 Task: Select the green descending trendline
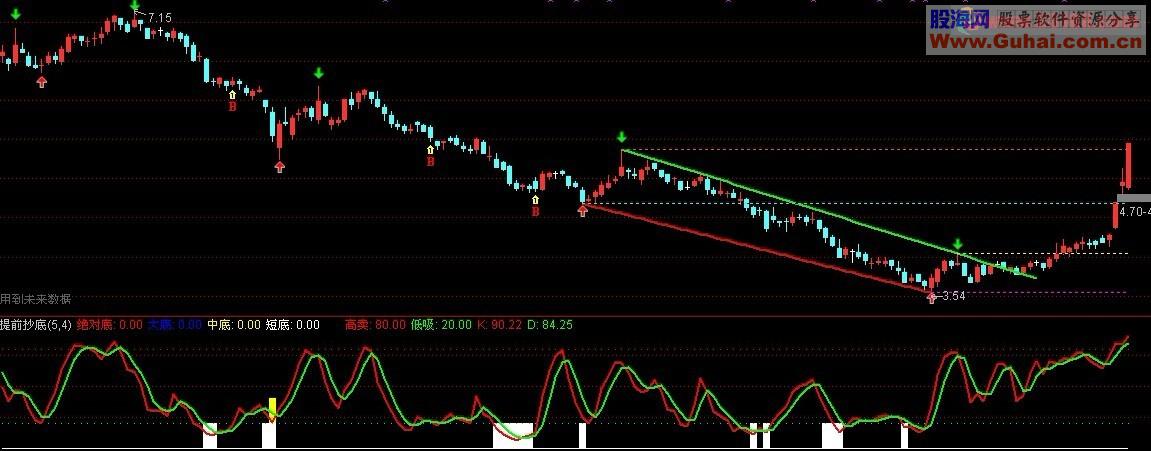[x=828, y=214]
